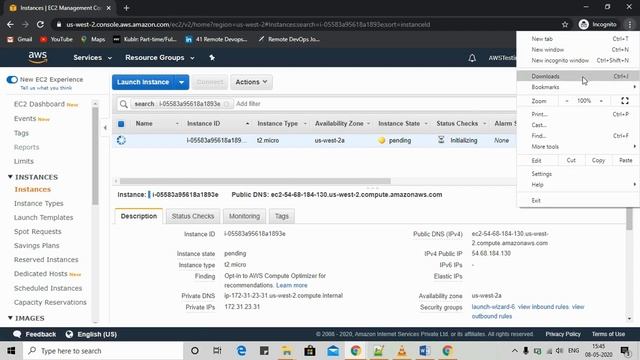Click the pin shortcut icon in AWS navbar
640x360 pixels.
tap(212, 58)
